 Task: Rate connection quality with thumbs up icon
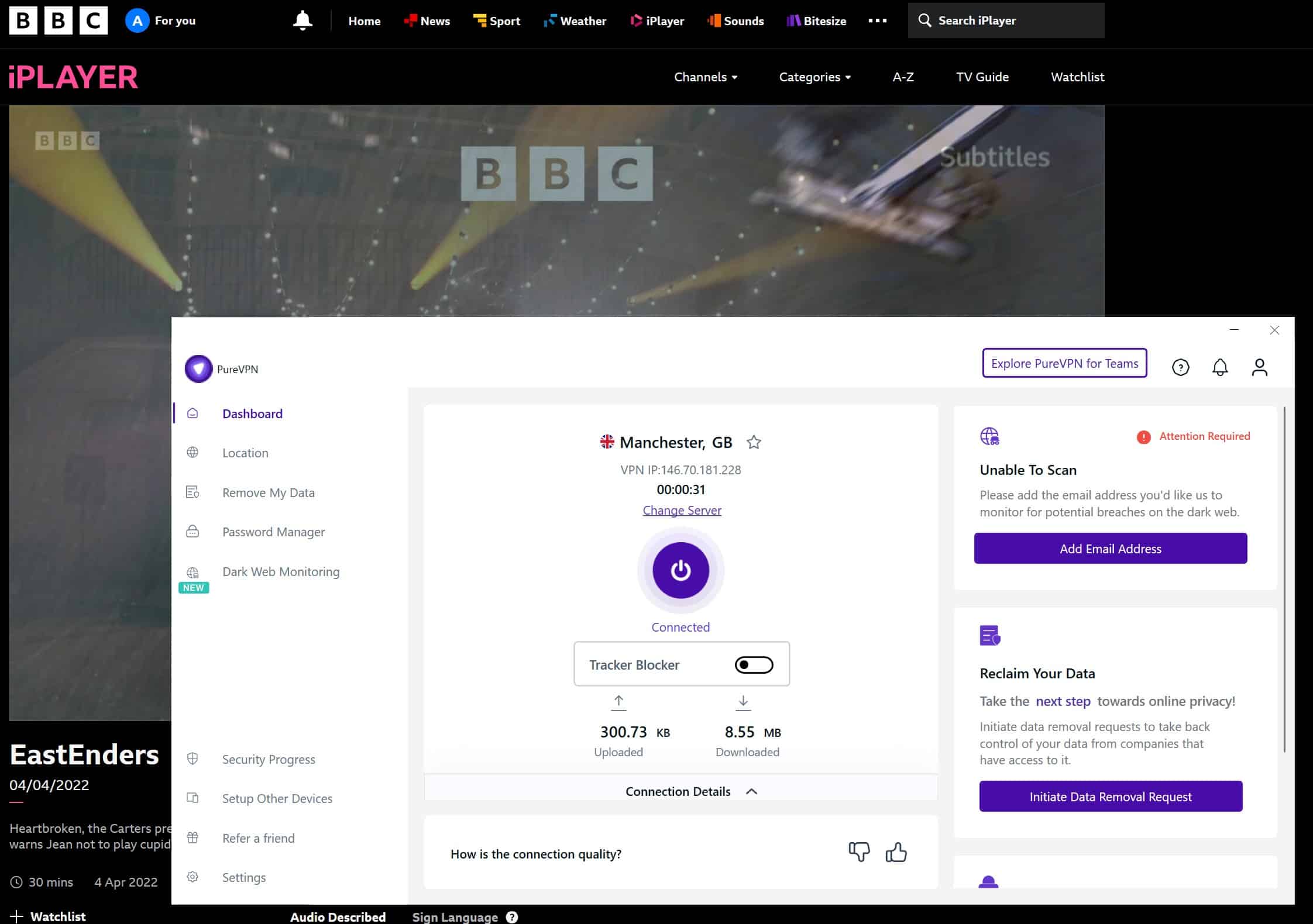click(896, 852)
